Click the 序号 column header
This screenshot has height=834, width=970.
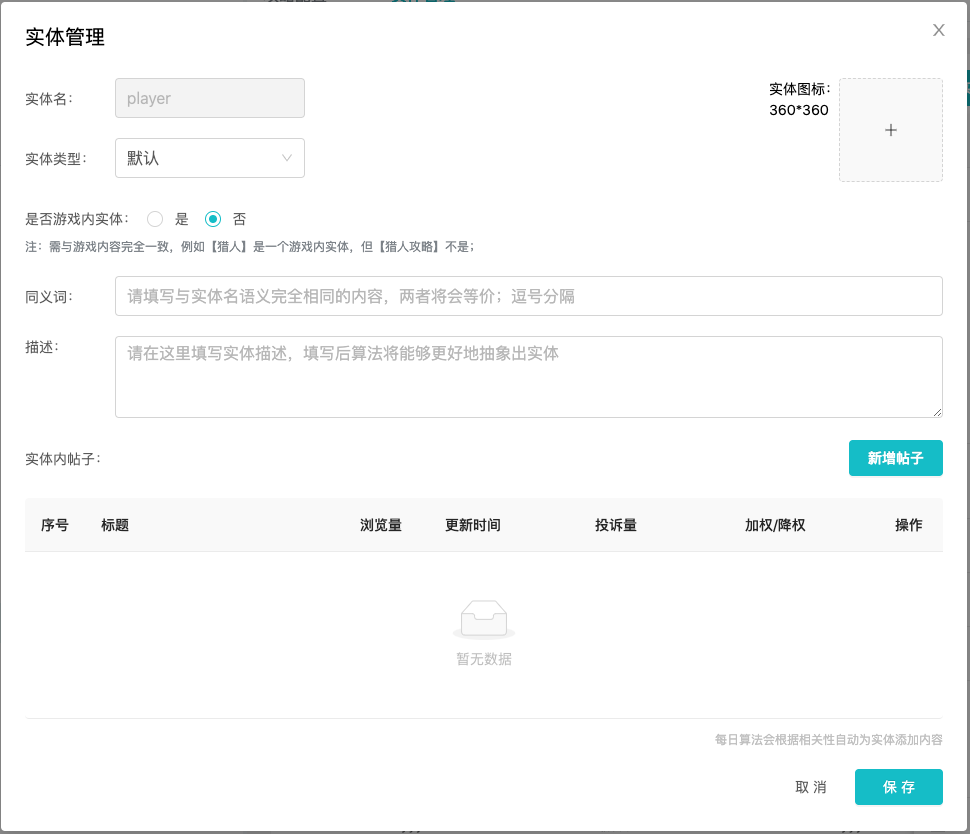pyautogui.click(x=55, y=525)
